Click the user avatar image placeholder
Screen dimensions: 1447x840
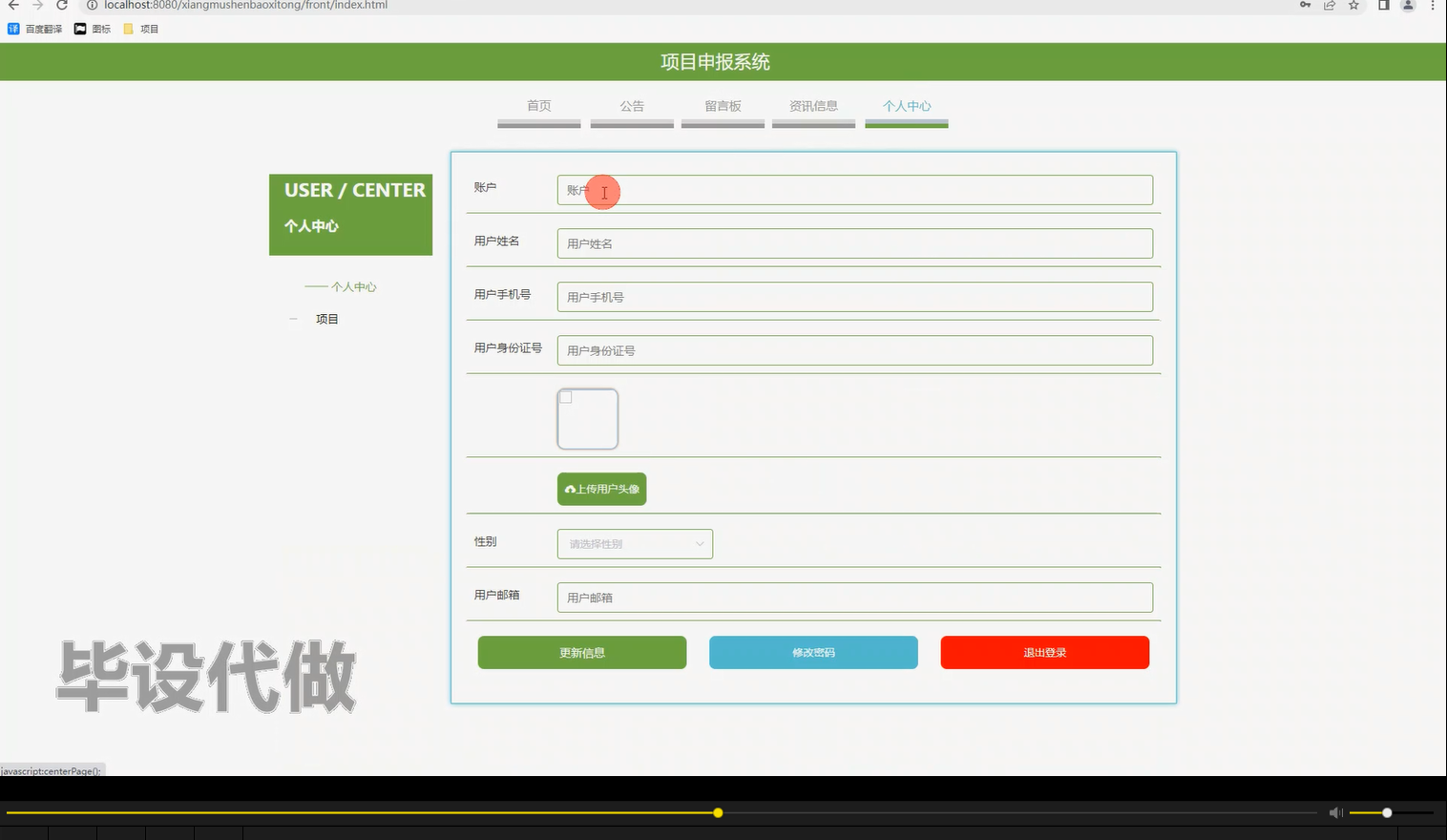(588, 419)
